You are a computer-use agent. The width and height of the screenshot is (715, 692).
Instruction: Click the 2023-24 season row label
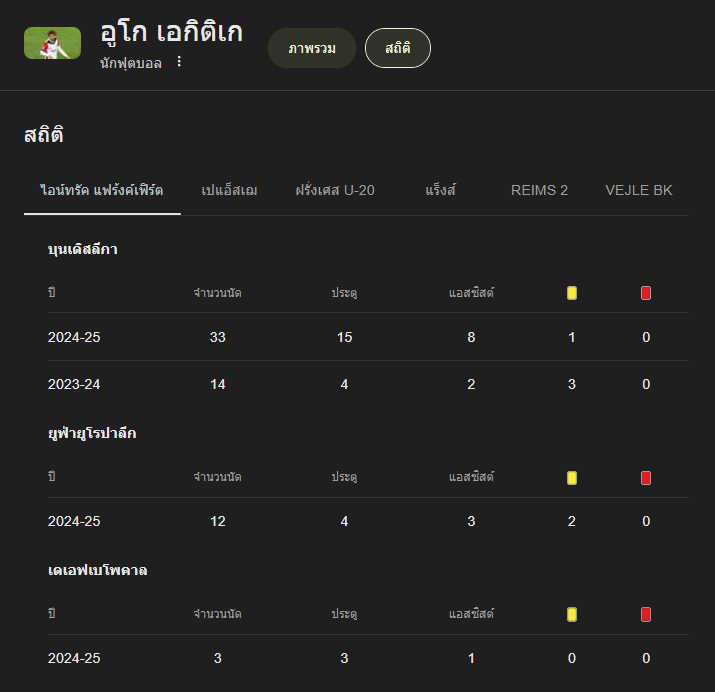(74, 384)
